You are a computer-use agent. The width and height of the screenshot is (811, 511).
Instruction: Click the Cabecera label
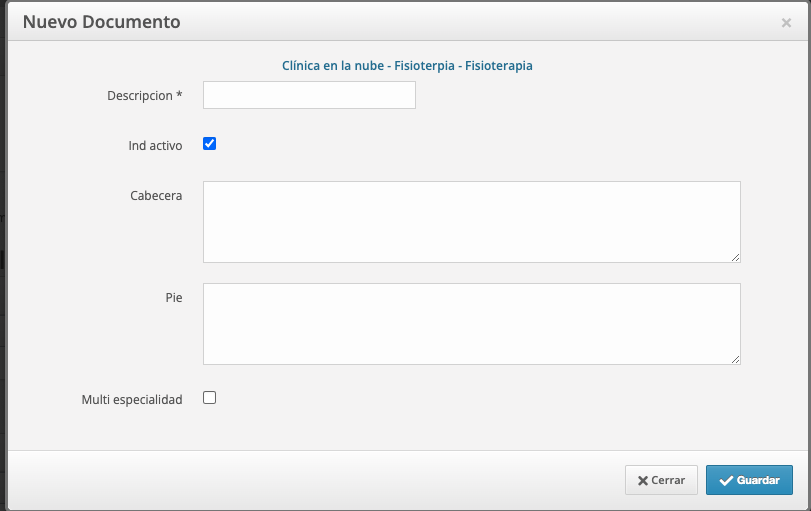(156, 196)
